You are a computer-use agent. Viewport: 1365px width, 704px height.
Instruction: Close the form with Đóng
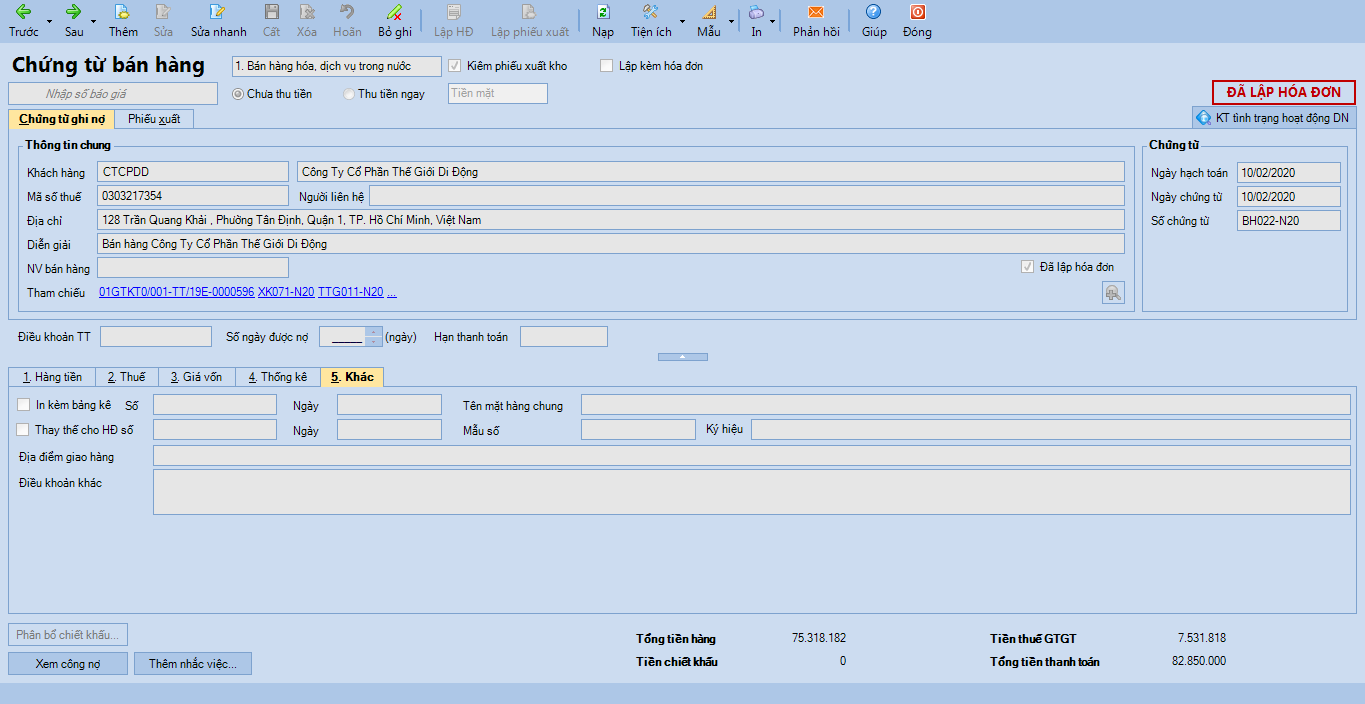point(917,20)
